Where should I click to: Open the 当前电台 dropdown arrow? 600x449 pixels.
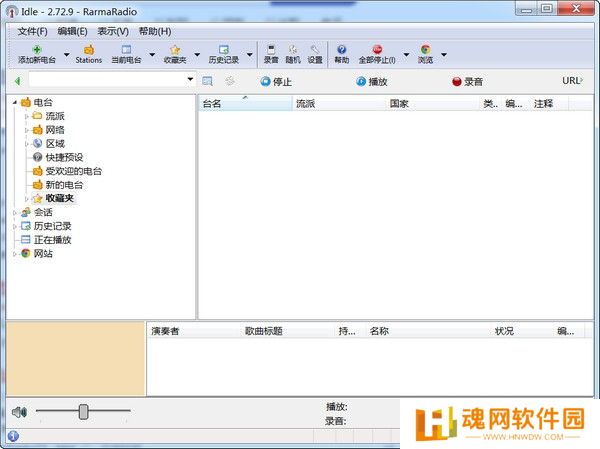click(152, 55)
